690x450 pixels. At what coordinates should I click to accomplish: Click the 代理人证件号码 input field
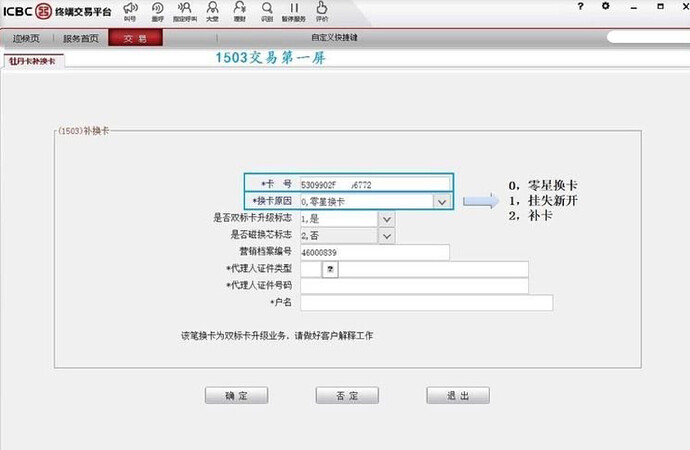tap(414, 285)
